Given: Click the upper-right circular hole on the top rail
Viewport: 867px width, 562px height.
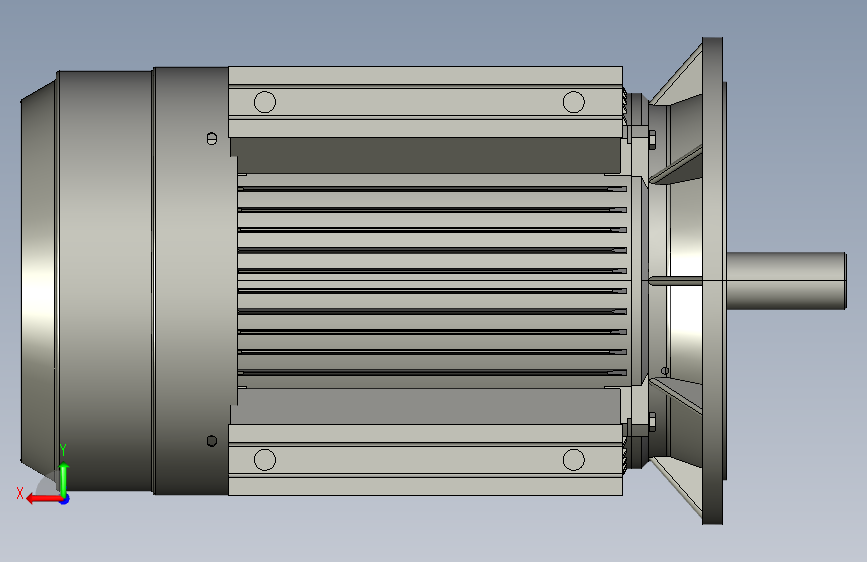Looking at the screenshot, I should pos(573,102).
